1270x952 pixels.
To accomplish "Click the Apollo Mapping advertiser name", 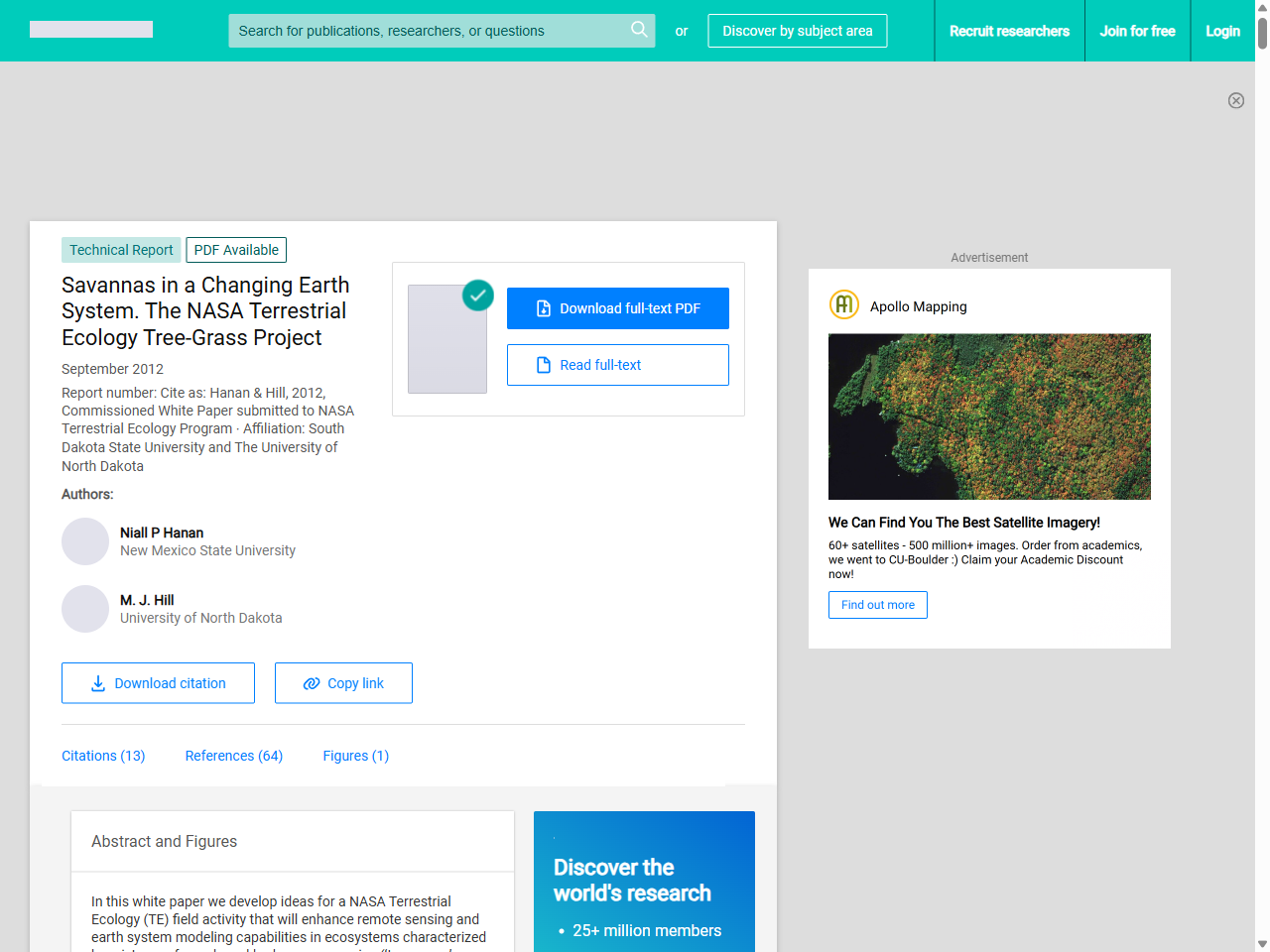I will point(919,306).
